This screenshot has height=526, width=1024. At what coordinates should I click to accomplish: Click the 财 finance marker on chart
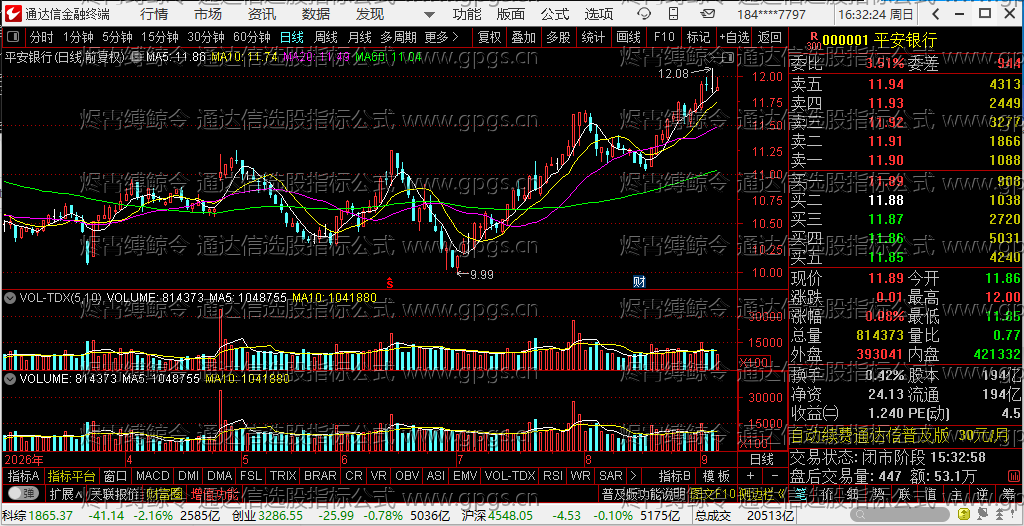639,282
